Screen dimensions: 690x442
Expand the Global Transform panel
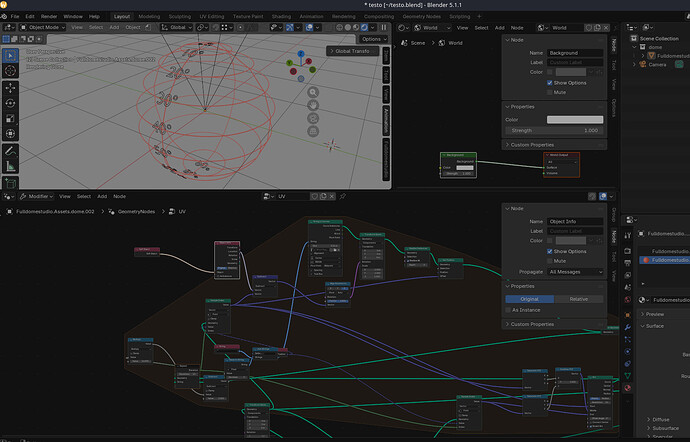click(352, 51)
